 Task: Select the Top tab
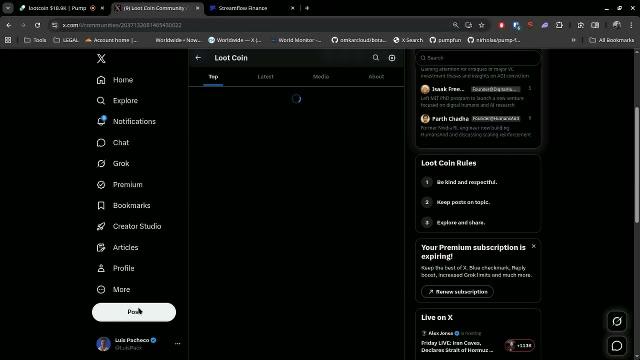coord(213,77)
